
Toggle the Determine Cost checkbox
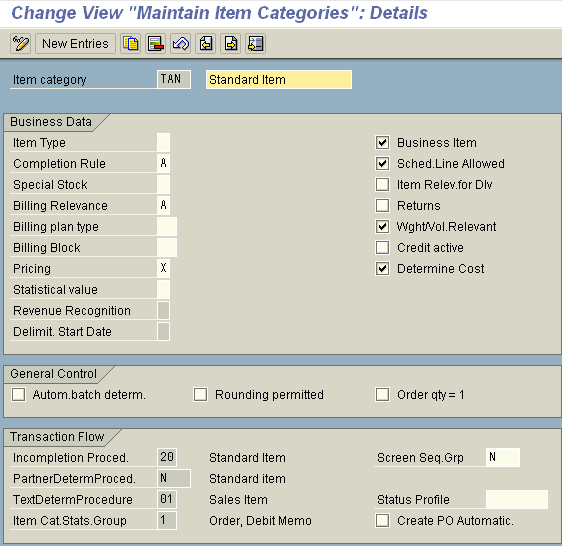[382, 269]
